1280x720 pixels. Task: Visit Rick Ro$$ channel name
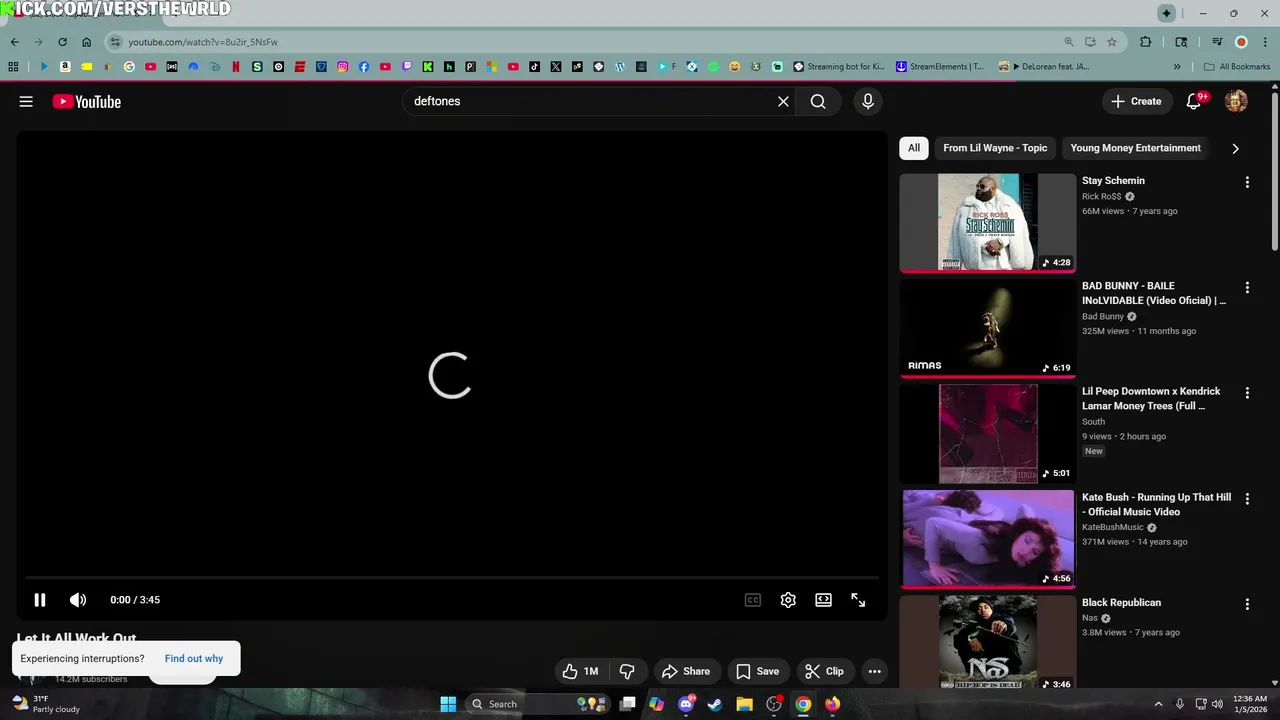pos(1101,196)
